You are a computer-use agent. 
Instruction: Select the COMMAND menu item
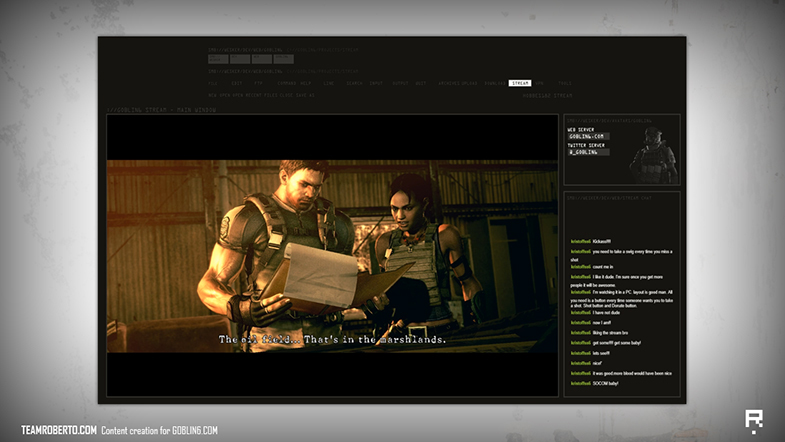point(287,83)
